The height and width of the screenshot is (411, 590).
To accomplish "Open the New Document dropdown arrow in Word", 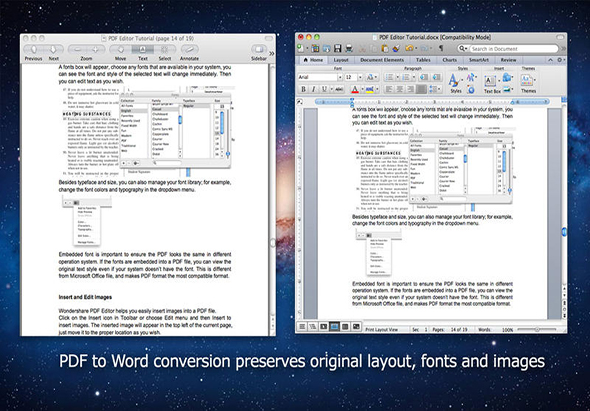I will [307, 49].
